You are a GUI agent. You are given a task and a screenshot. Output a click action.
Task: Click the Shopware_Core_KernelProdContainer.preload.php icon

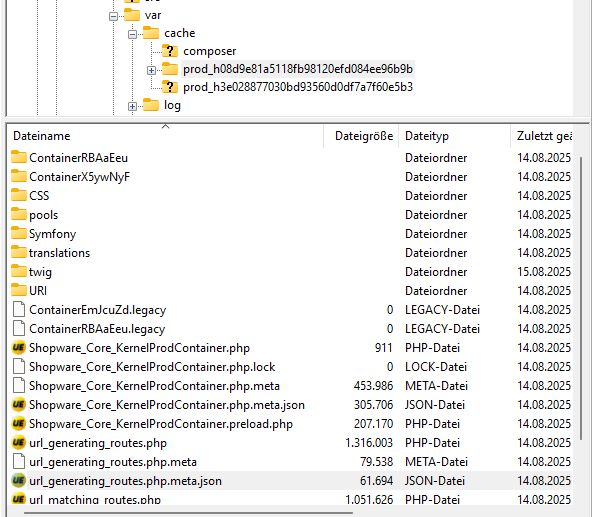(18, 424)
